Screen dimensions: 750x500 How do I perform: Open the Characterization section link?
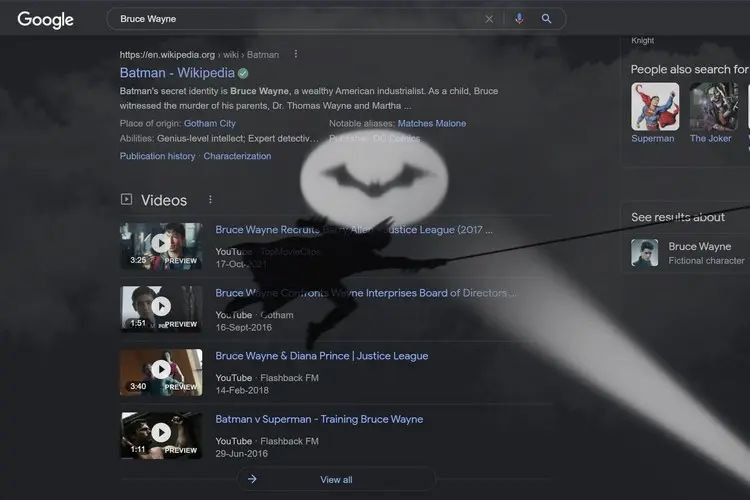point(237,157)
